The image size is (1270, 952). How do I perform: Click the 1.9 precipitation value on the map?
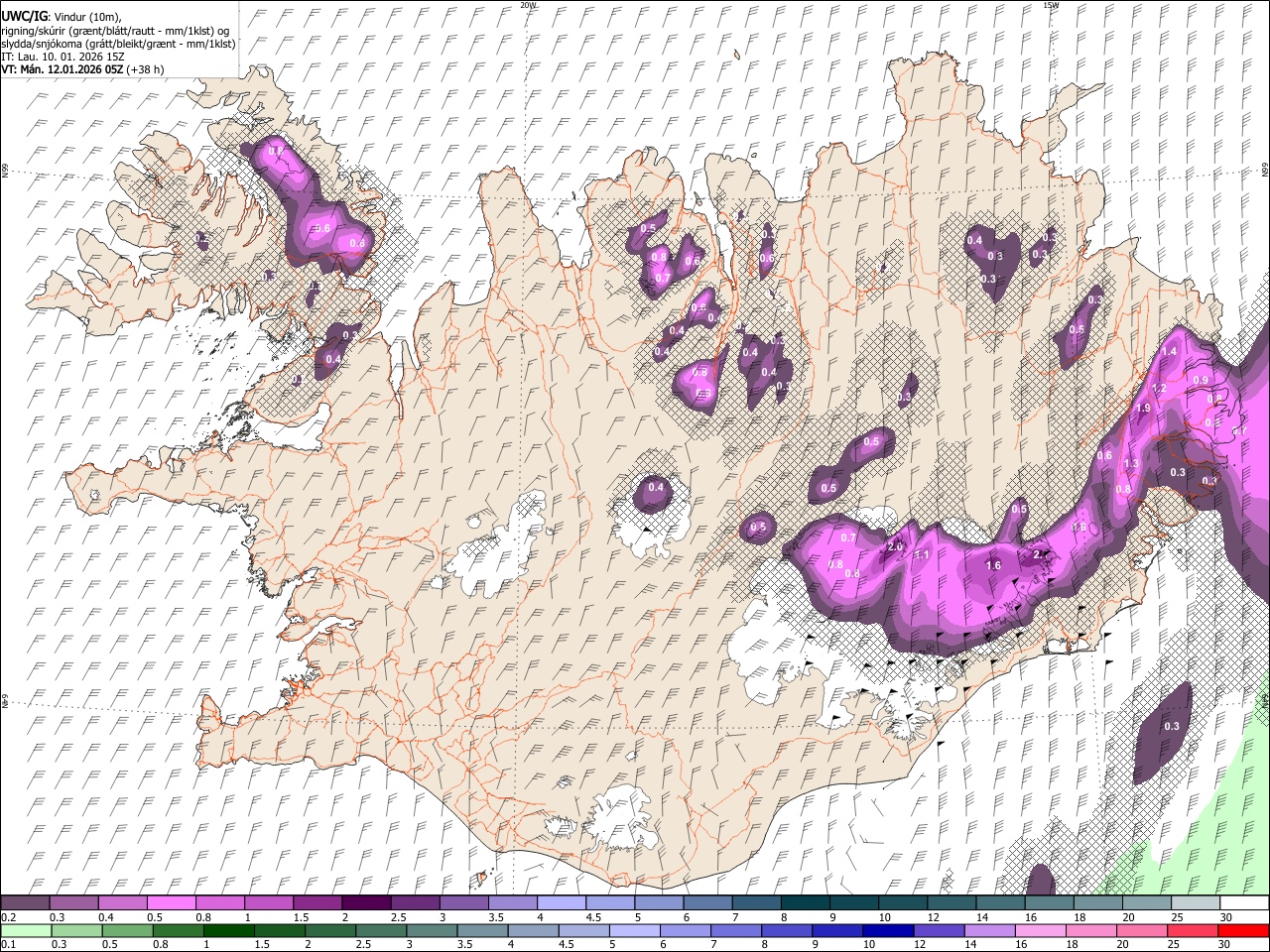pyautogui.click(x=1142, y=408)
